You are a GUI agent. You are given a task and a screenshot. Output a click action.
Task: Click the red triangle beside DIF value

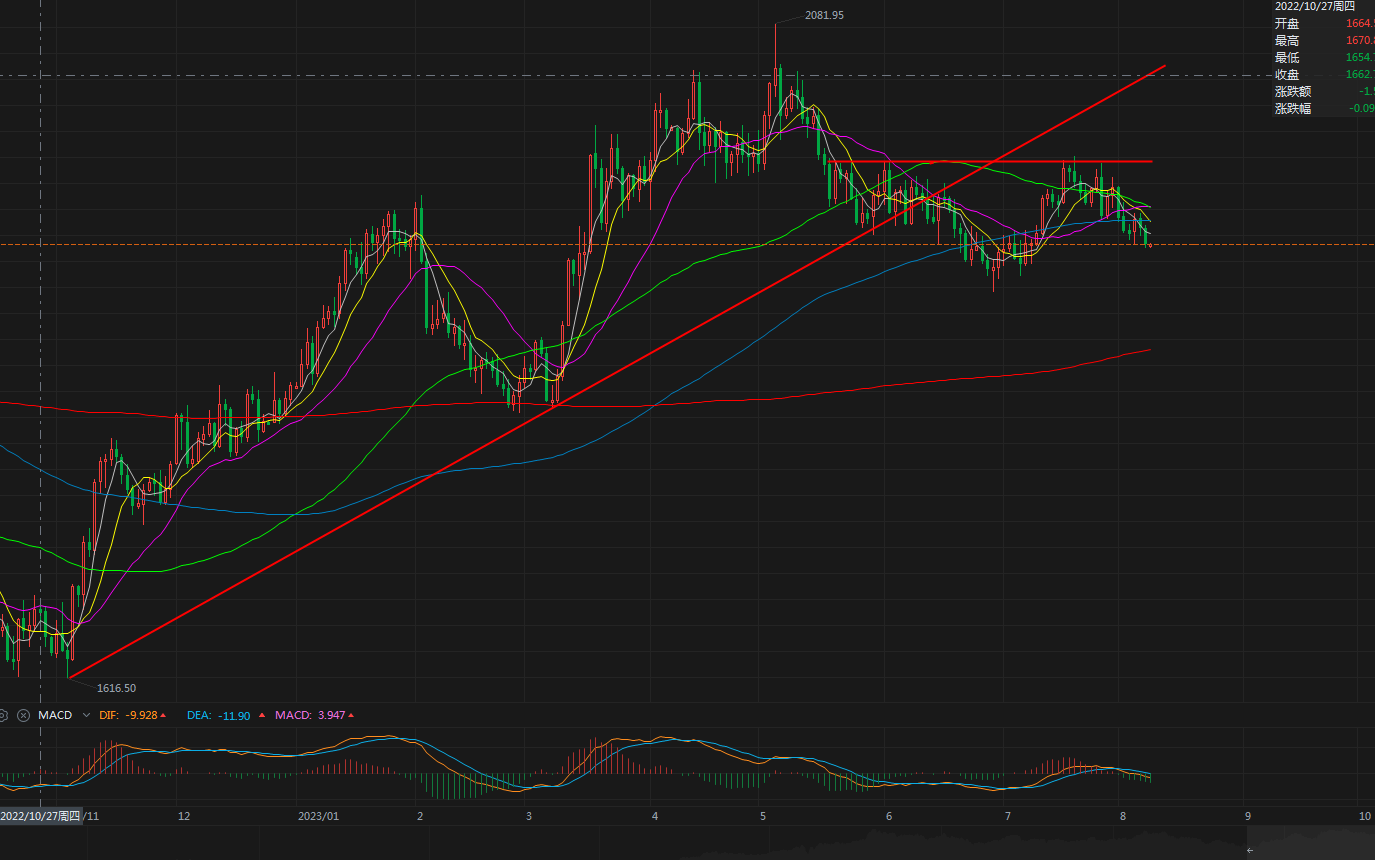tap(163, 715)
